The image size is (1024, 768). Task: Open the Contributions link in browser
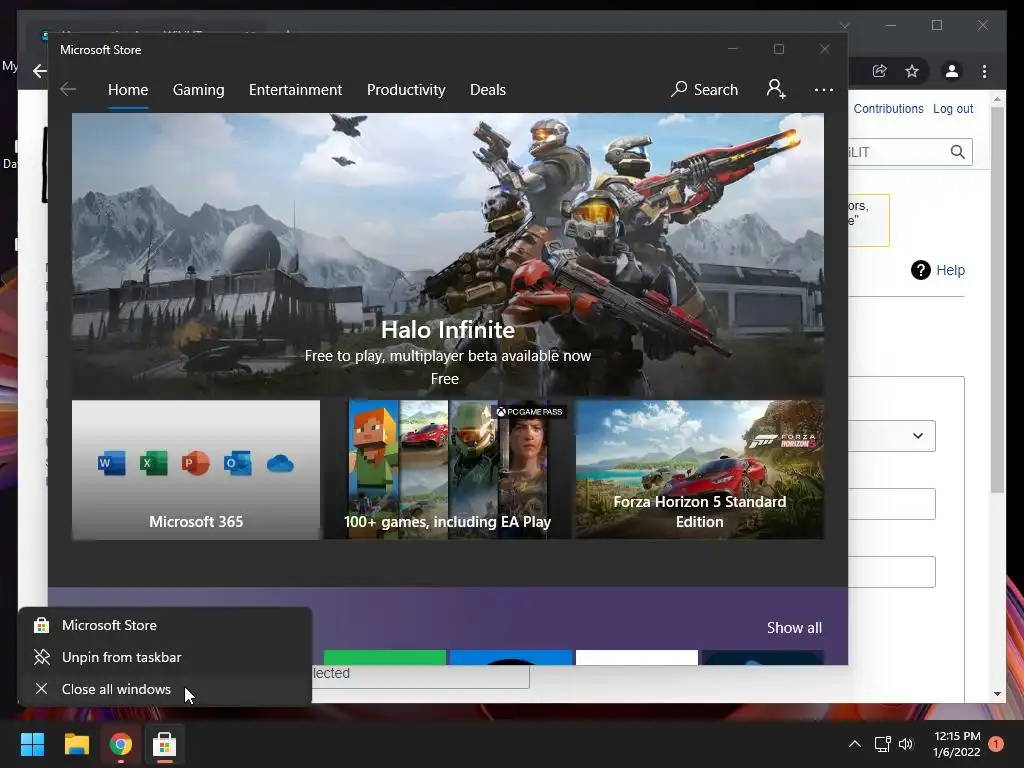(888, 108)
